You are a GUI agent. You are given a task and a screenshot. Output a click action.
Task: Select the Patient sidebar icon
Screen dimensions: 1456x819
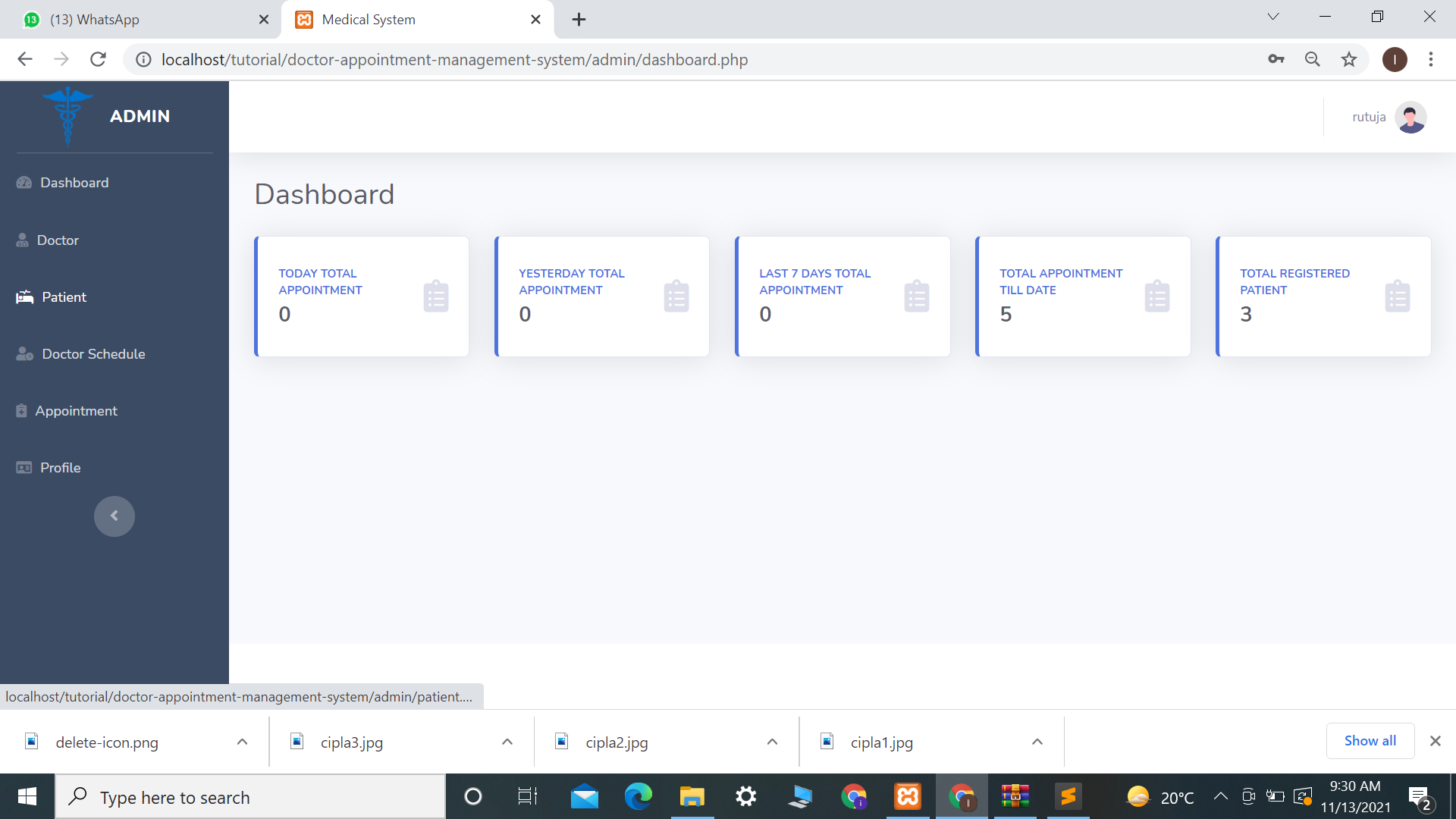click(x=24, y=297)
